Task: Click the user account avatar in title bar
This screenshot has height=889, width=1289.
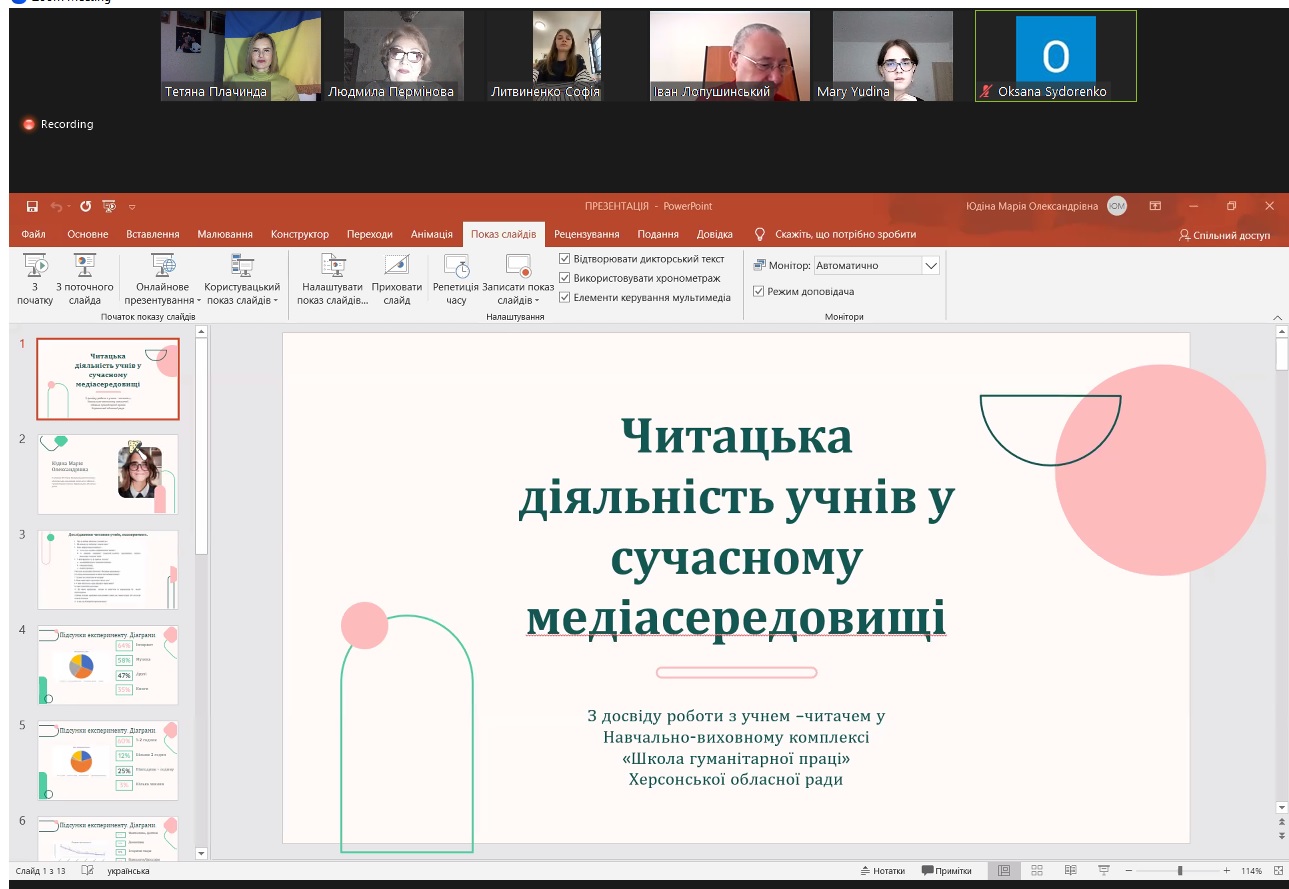Action: click(1117, 206)
